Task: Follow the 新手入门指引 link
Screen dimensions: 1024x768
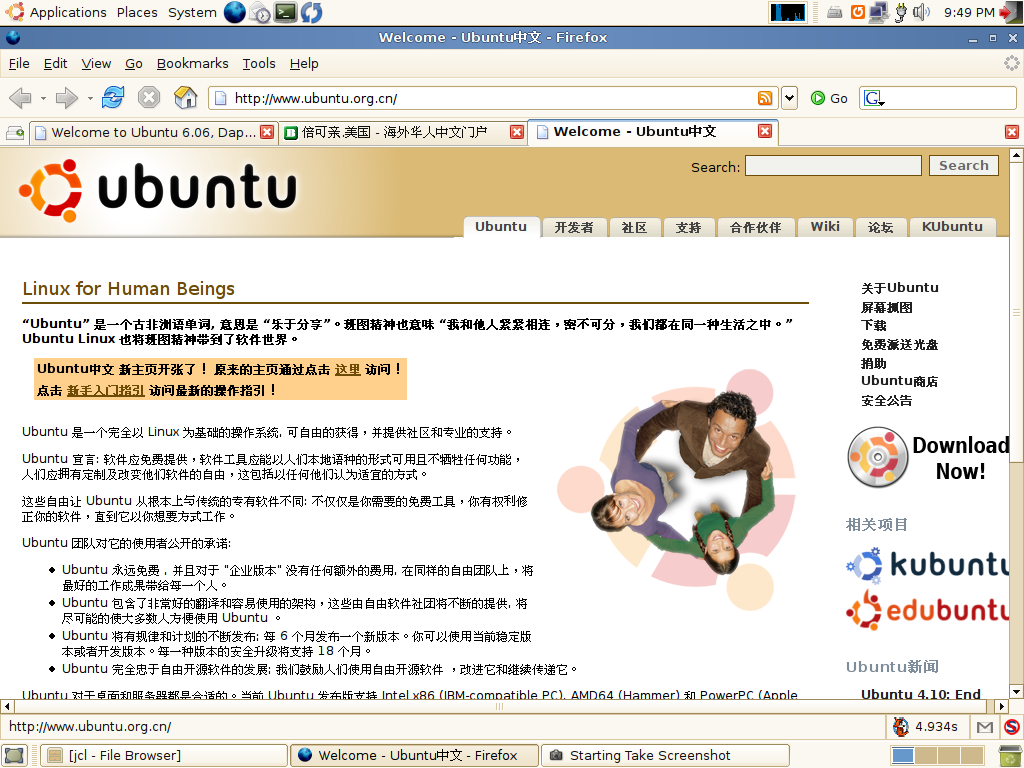Action: (x=105, y=391)
